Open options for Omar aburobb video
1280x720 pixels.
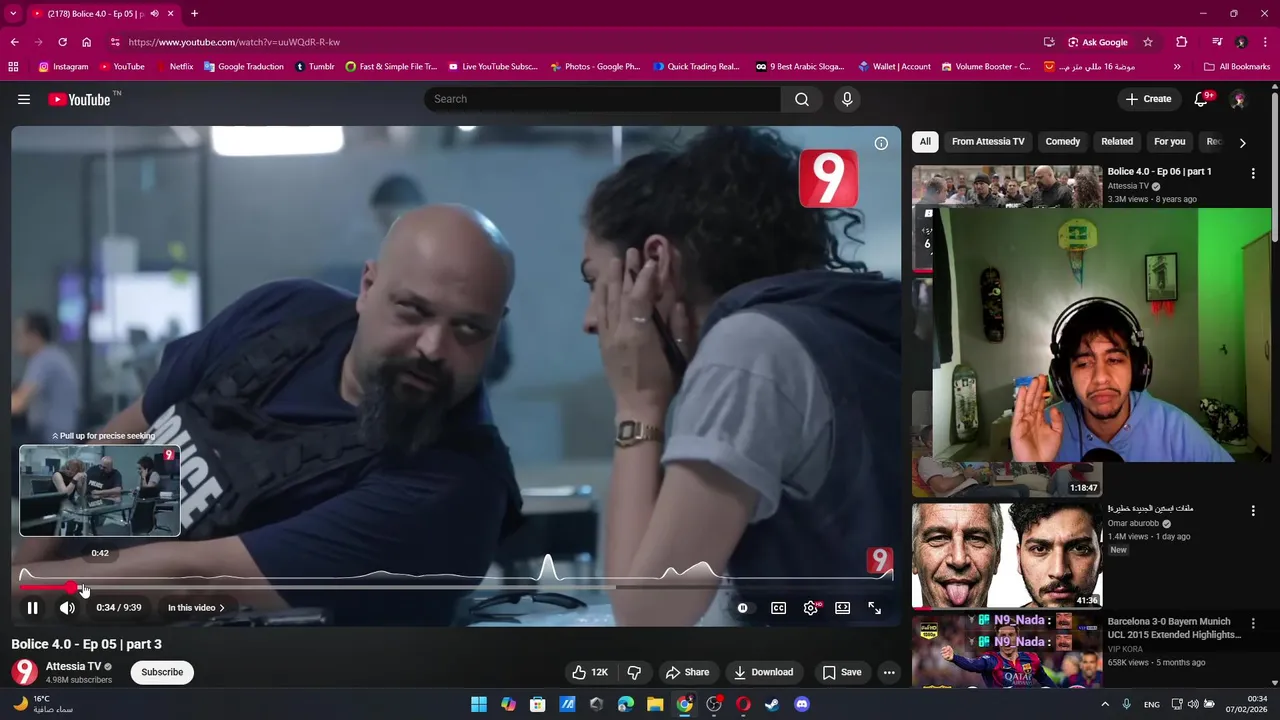pyautogui.click(x=1253, y=511)
